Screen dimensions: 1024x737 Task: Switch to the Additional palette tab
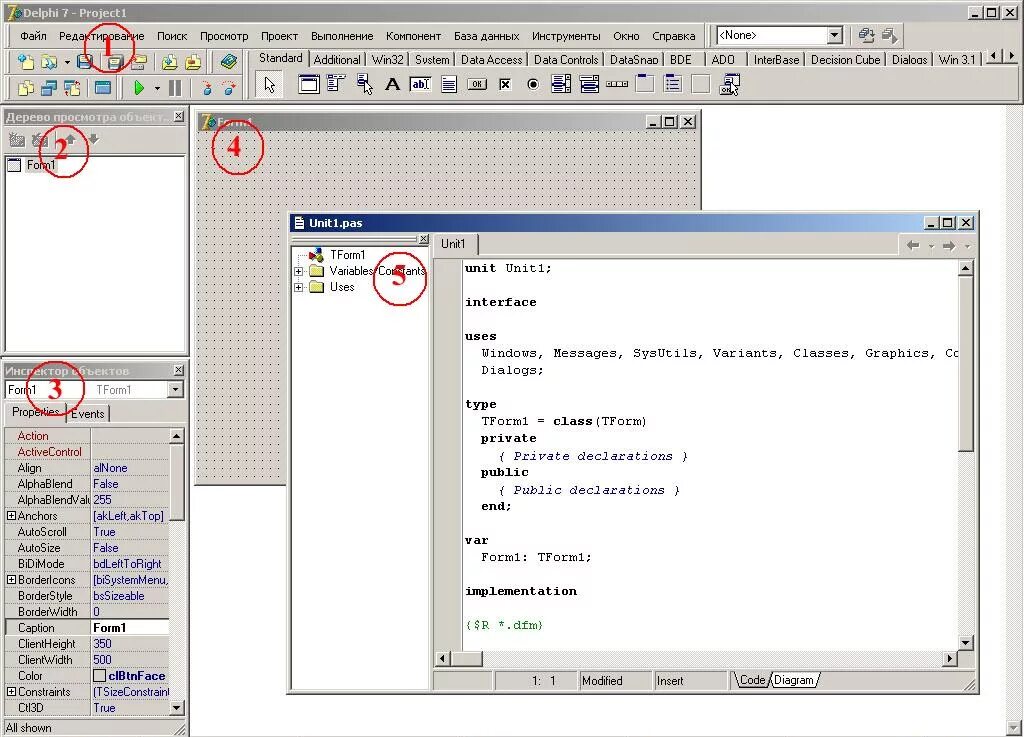tap(337, 59)
